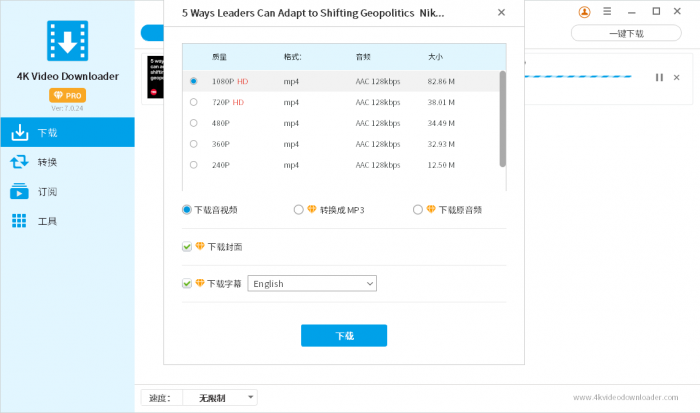Click the user account icon
This screenshot has height=413, width=700.
click(584, 12)
